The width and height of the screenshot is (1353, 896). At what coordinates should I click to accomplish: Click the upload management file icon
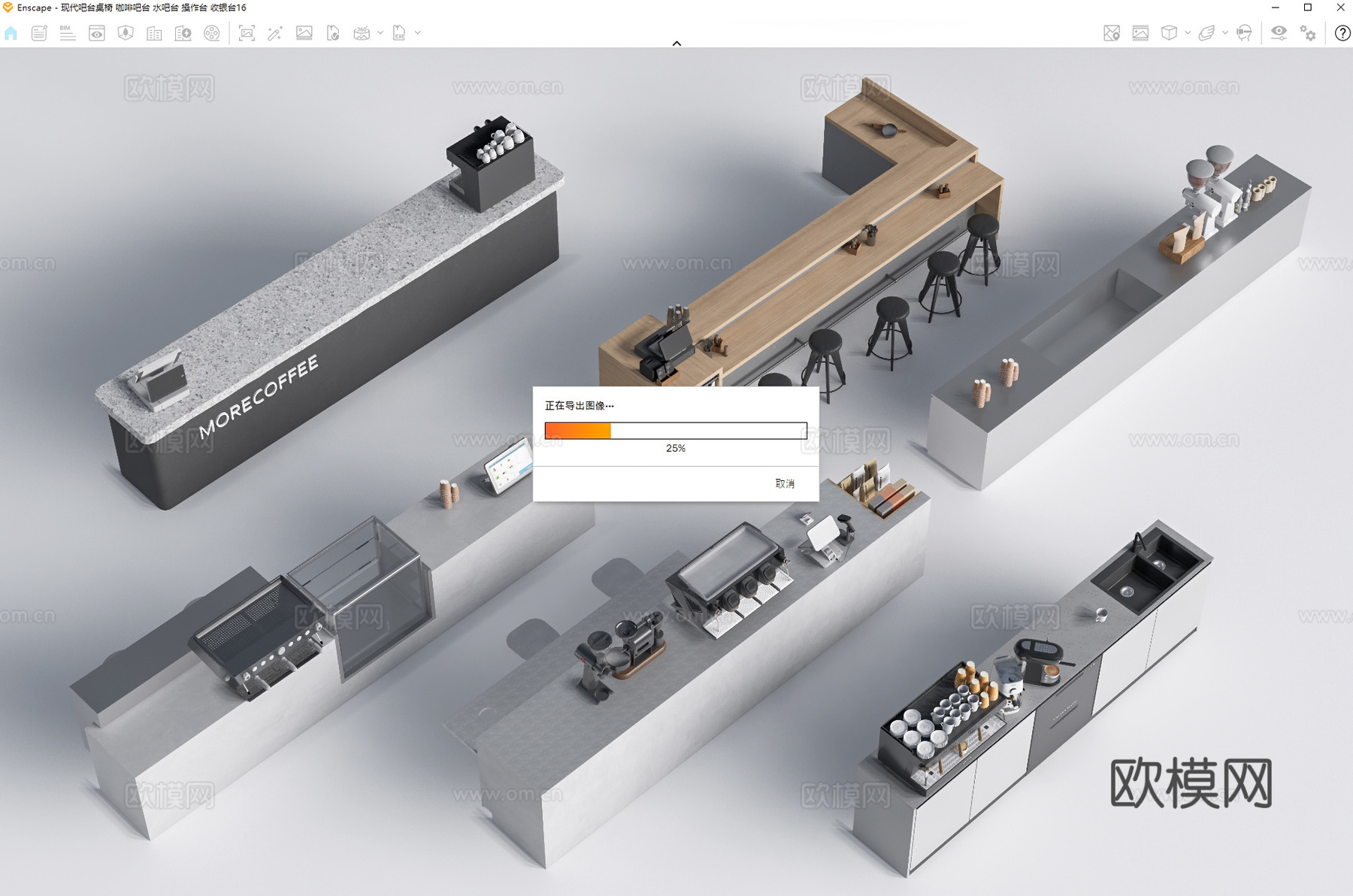click(333, 33)
